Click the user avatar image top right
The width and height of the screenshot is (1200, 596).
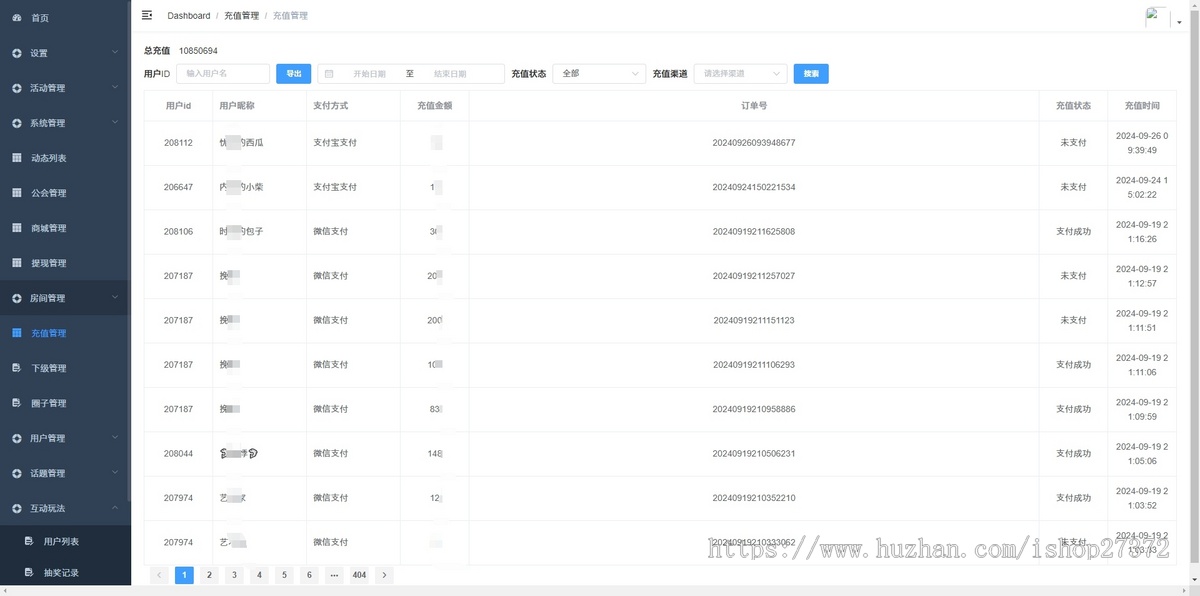coord(1157,18)
